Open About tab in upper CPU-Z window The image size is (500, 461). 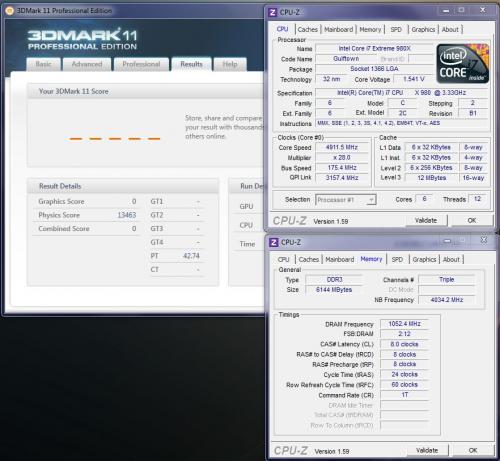[x=450, y=30]
